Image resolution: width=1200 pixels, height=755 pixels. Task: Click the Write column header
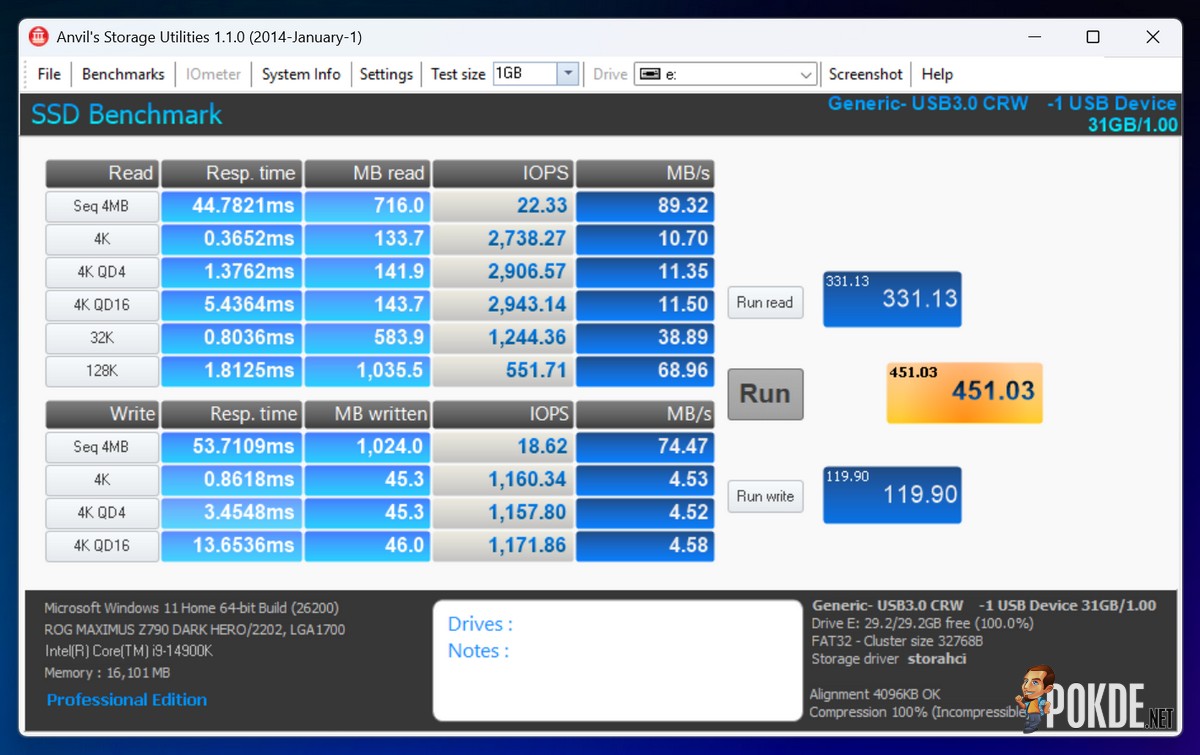tap(102, 414)
